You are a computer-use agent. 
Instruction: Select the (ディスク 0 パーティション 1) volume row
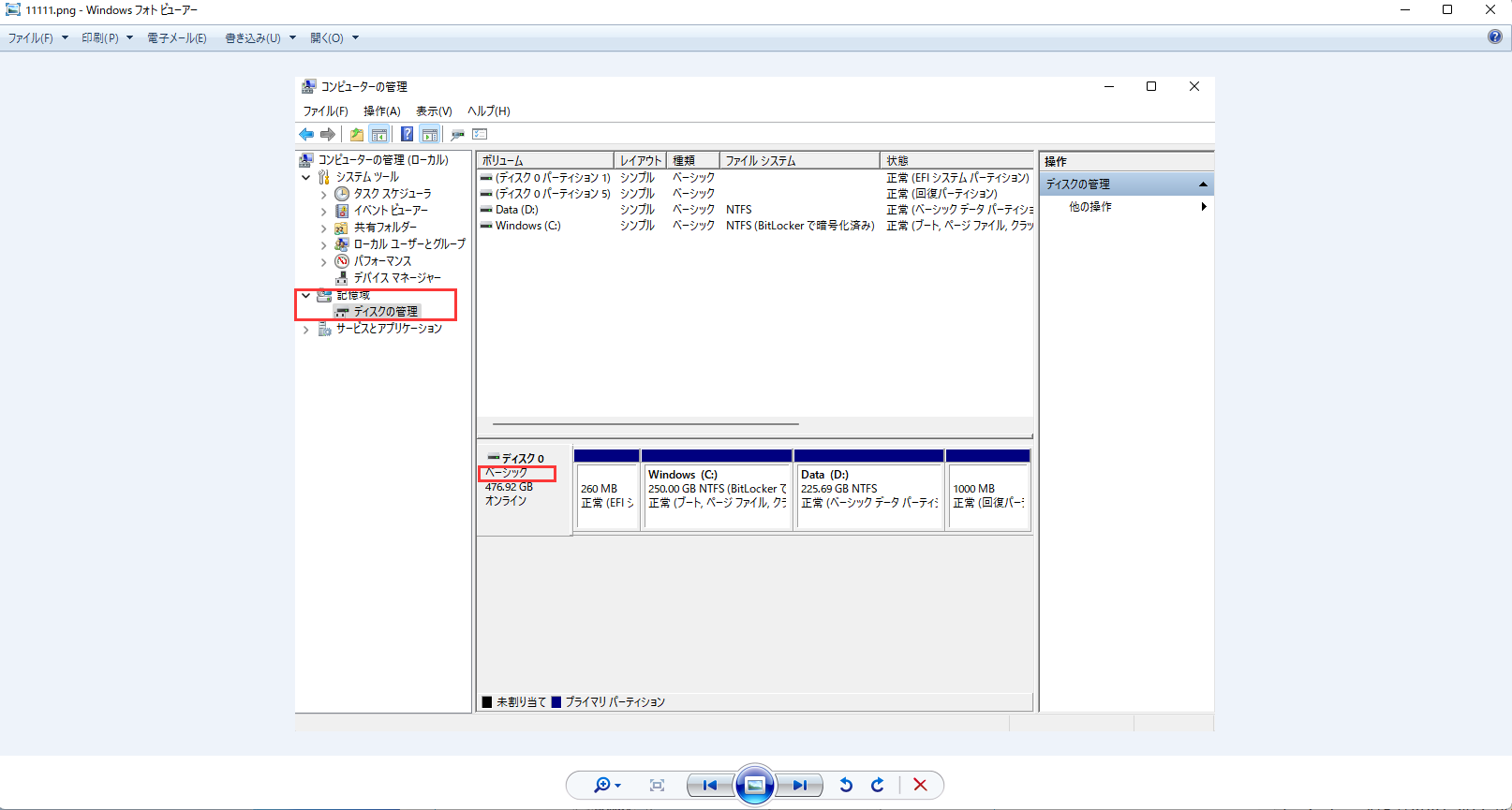755,178
